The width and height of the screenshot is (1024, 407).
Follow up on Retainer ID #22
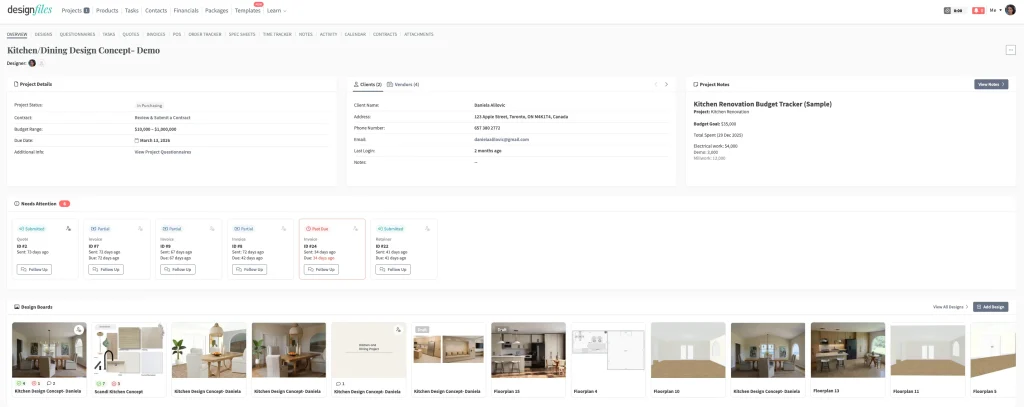point(393,269)
